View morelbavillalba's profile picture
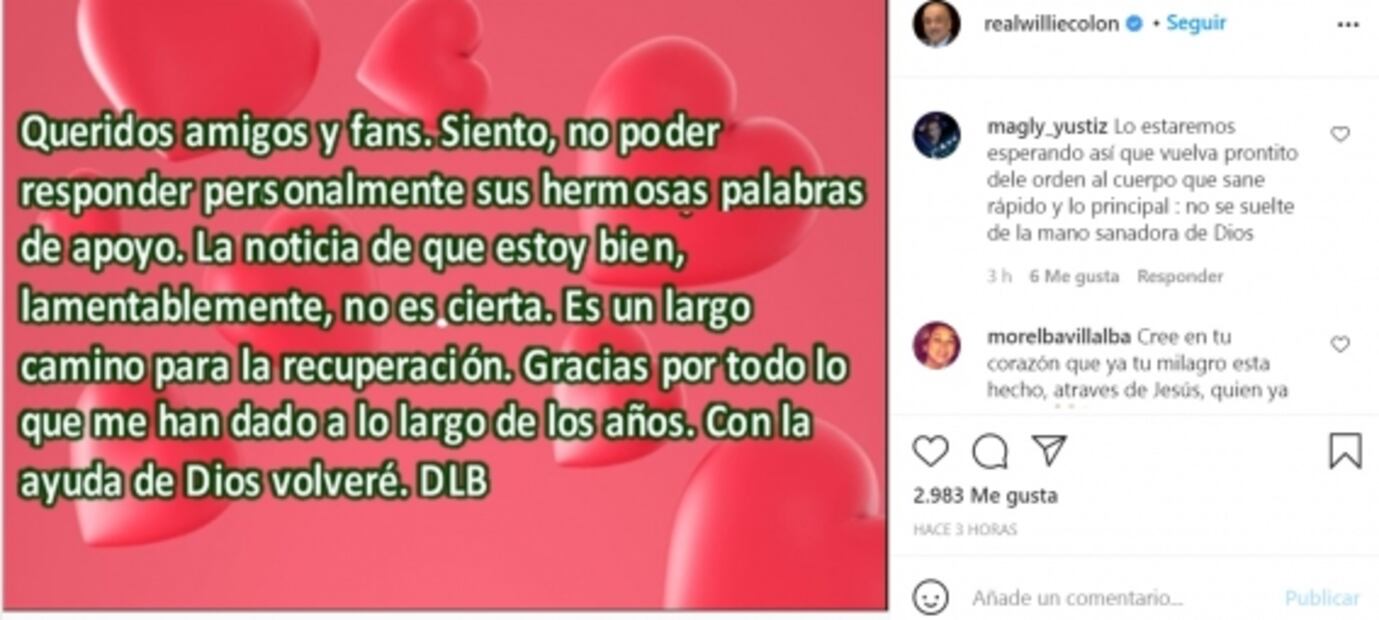Viewport: 1379px width, 620px height. (x=937, y=345)
